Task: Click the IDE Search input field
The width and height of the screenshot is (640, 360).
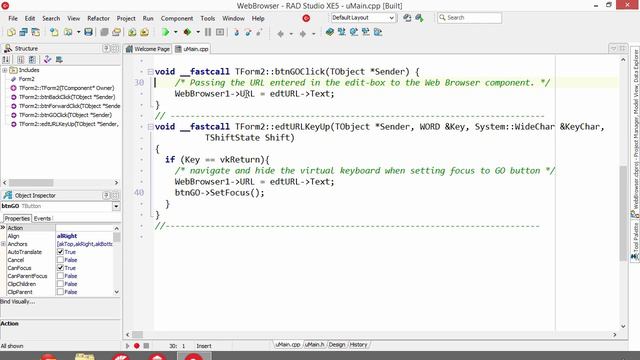Action: pos(469,18)
